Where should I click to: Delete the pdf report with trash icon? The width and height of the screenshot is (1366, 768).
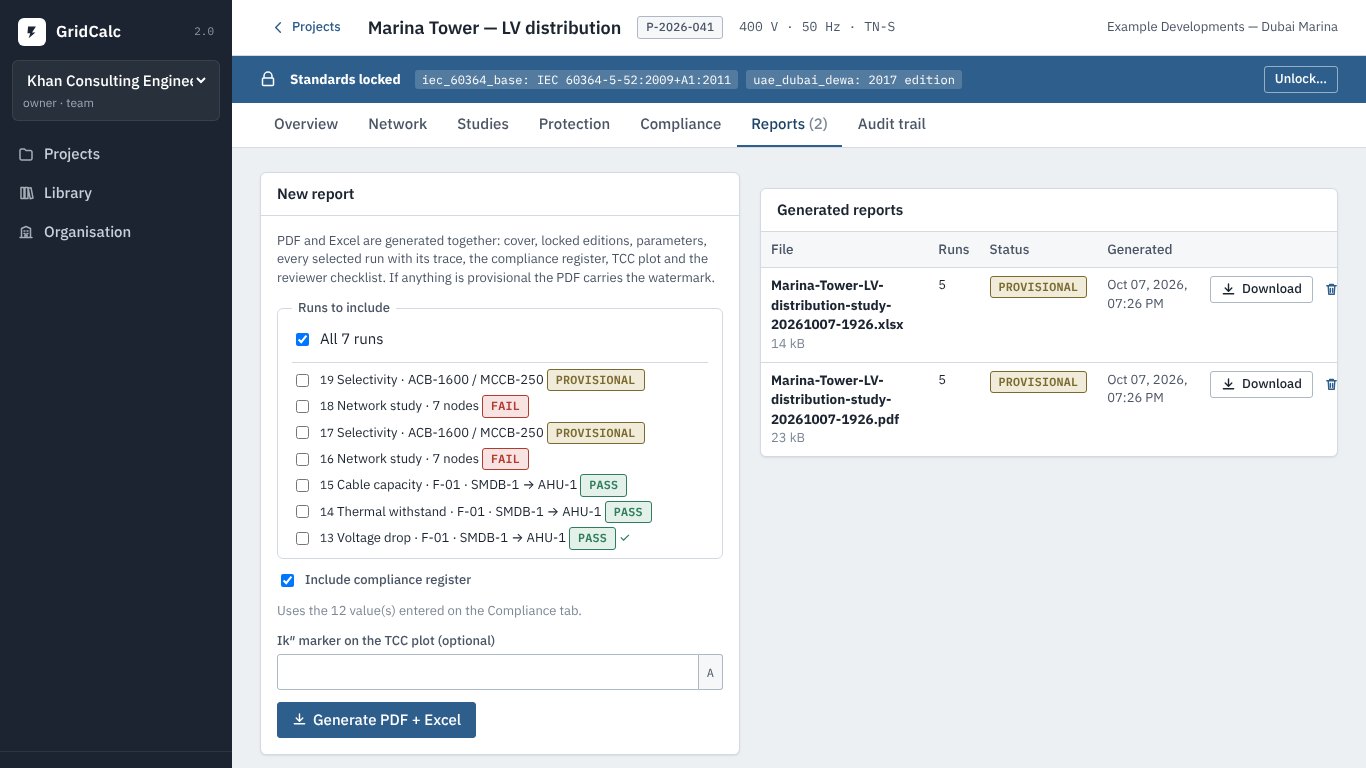pyautogui.click(x=1331, y=384)
